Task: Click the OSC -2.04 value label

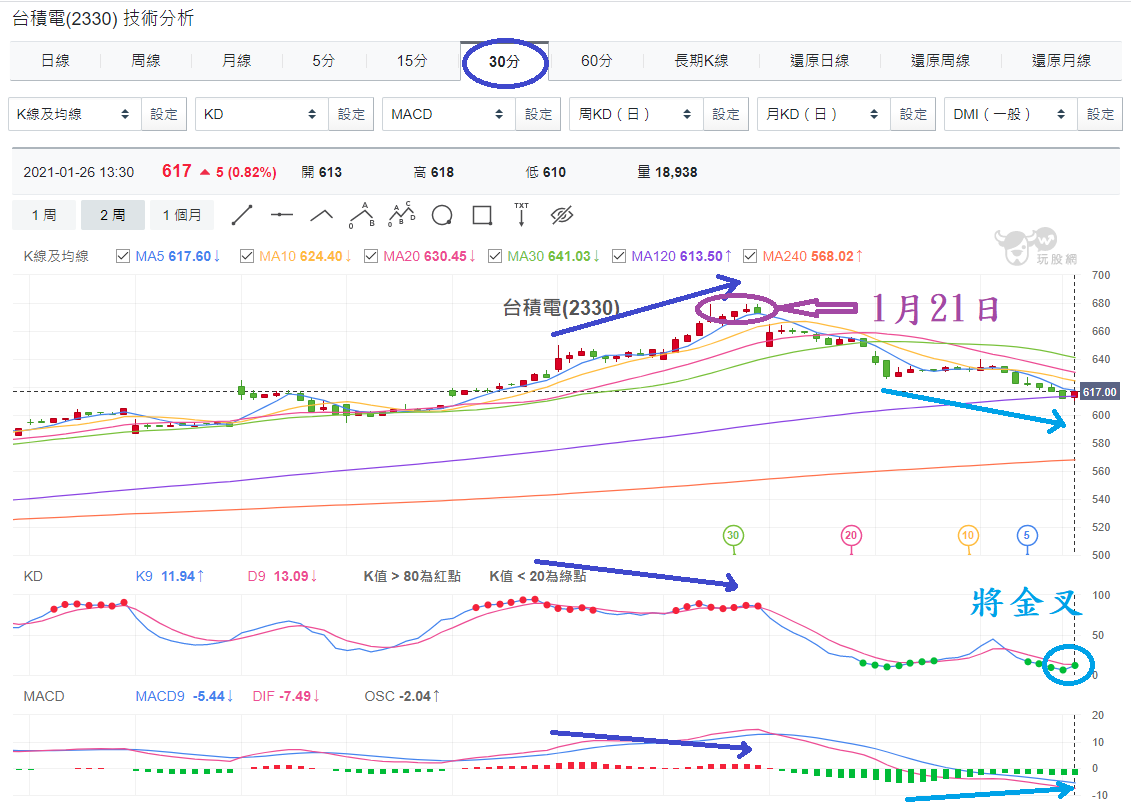Action: (402, 696)
